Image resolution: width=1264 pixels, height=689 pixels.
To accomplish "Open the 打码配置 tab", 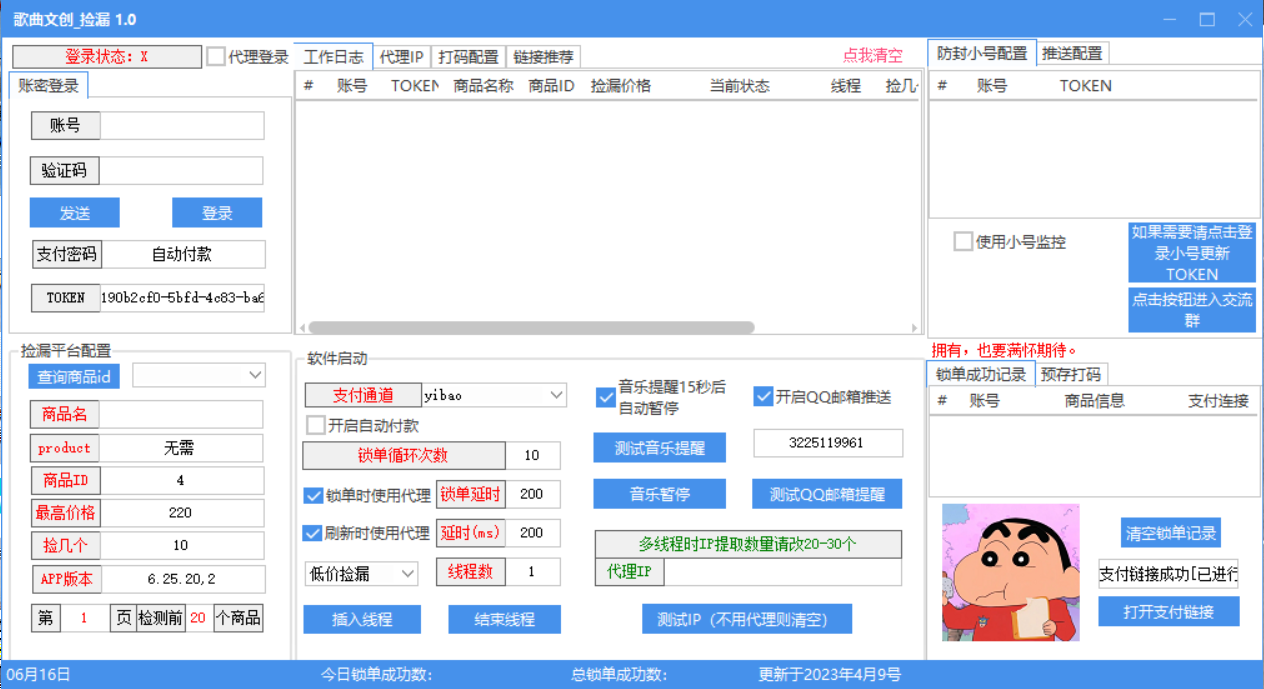I will click(x=469, y=57).
